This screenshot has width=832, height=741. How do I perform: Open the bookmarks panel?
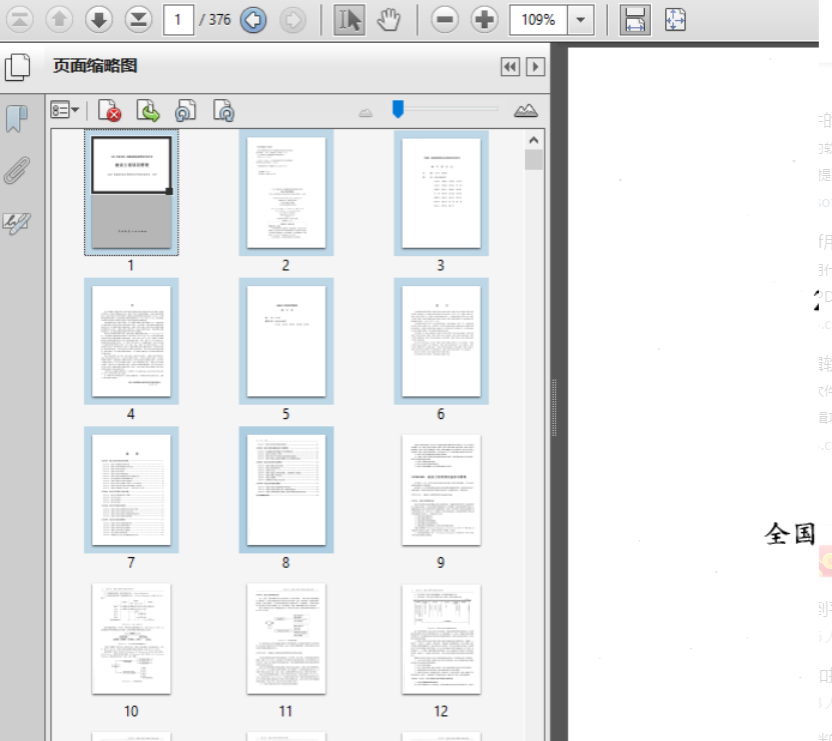(16, 118)
